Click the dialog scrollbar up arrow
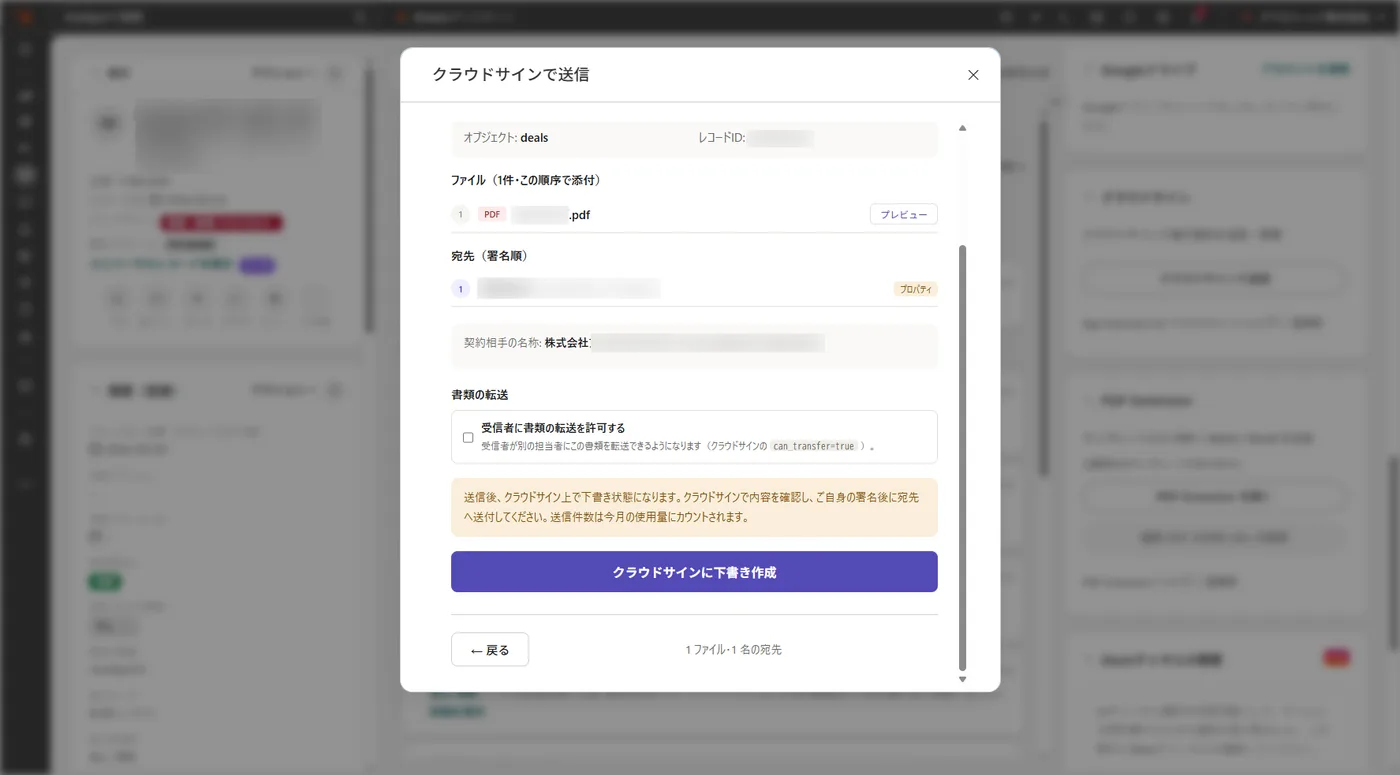Viewport: 1400px width, 775px height. tap(962, 128)
